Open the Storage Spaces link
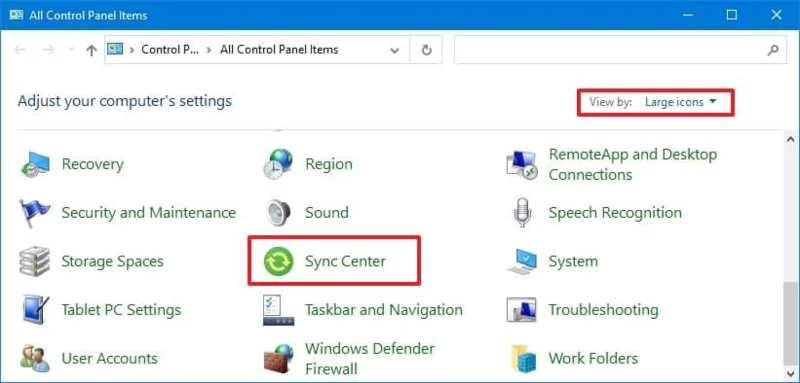Screen dimensions: 800x383 click(x=113, y=261)
